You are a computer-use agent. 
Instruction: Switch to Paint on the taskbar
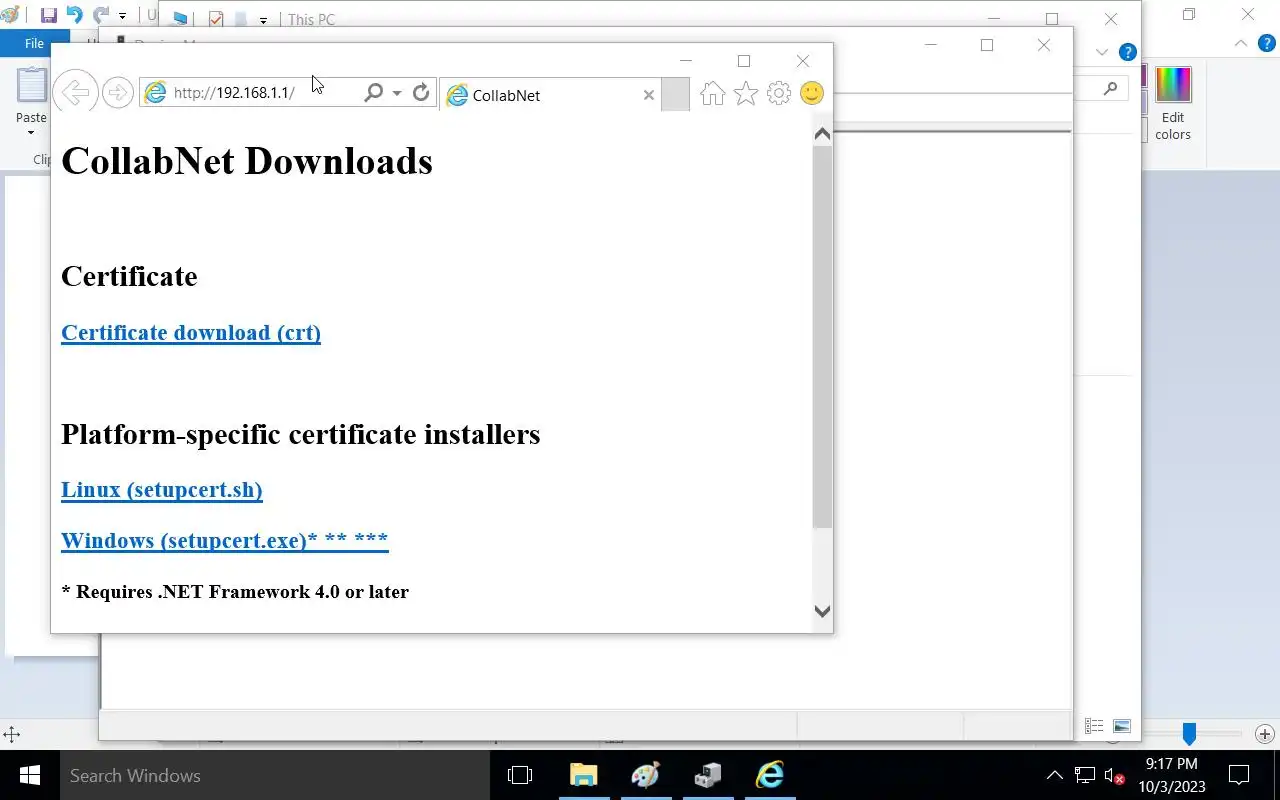click(645, 775)
